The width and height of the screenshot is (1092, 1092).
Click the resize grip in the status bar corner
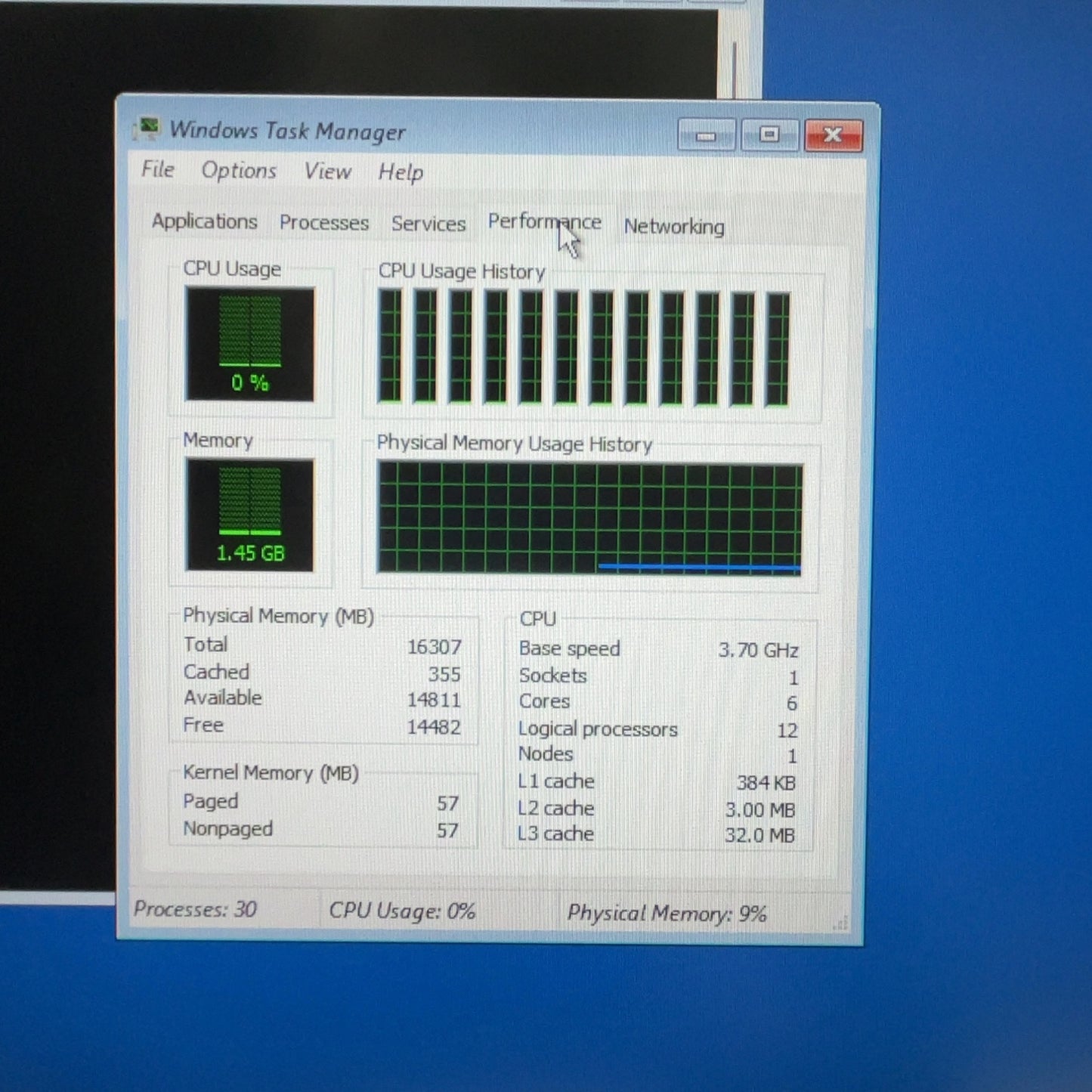click(x=841, y=923)
